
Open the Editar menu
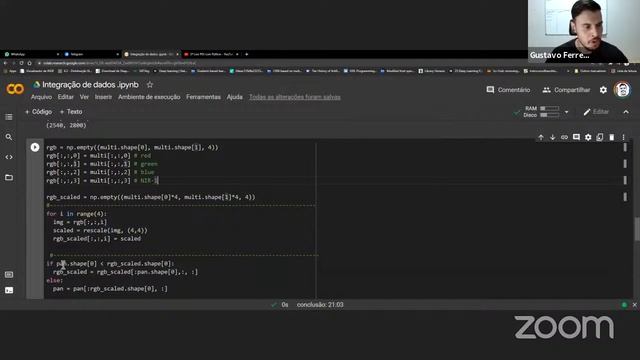(x=65, y=97)
